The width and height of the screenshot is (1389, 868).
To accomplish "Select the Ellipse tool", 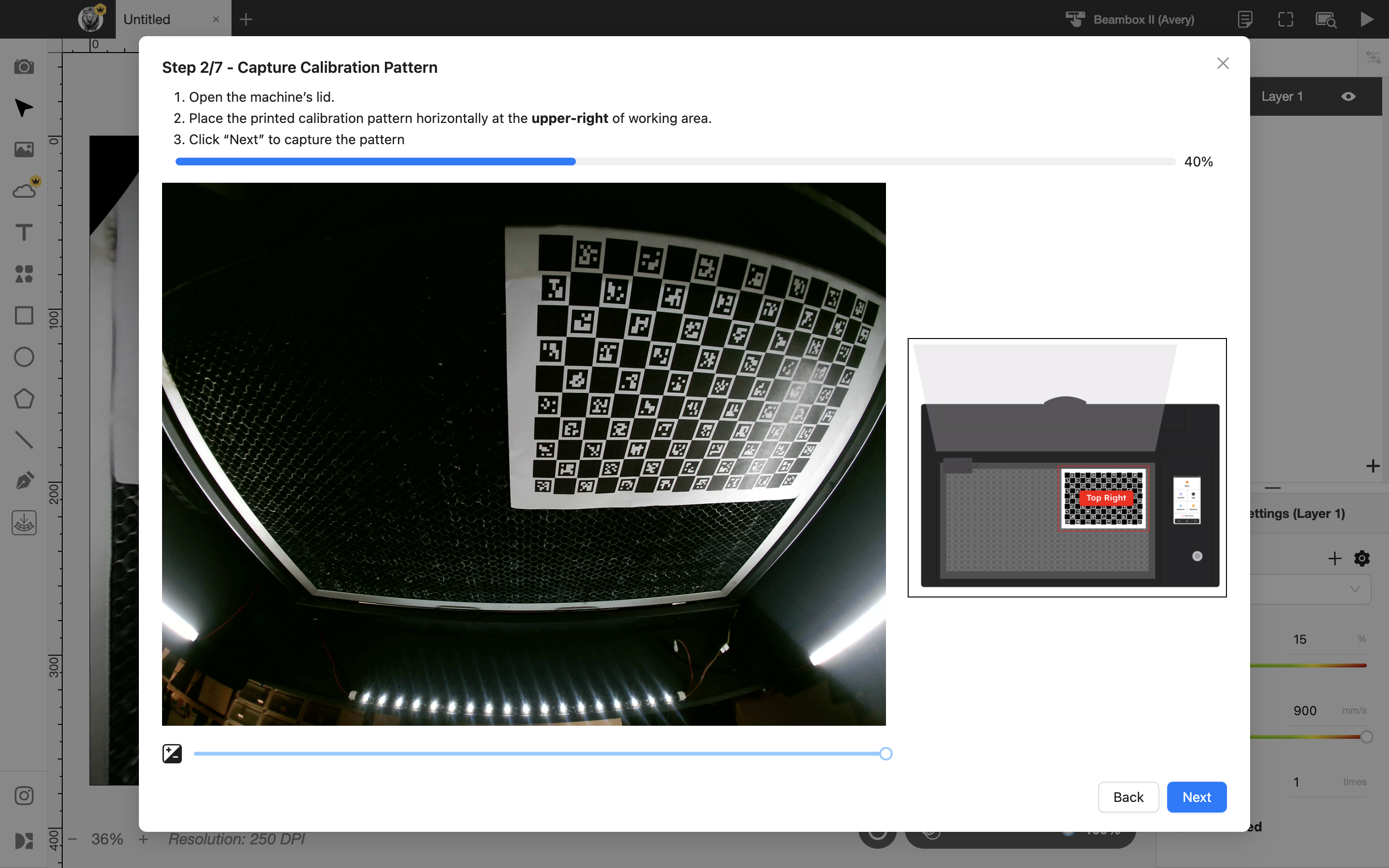I will tap(24, 357).
